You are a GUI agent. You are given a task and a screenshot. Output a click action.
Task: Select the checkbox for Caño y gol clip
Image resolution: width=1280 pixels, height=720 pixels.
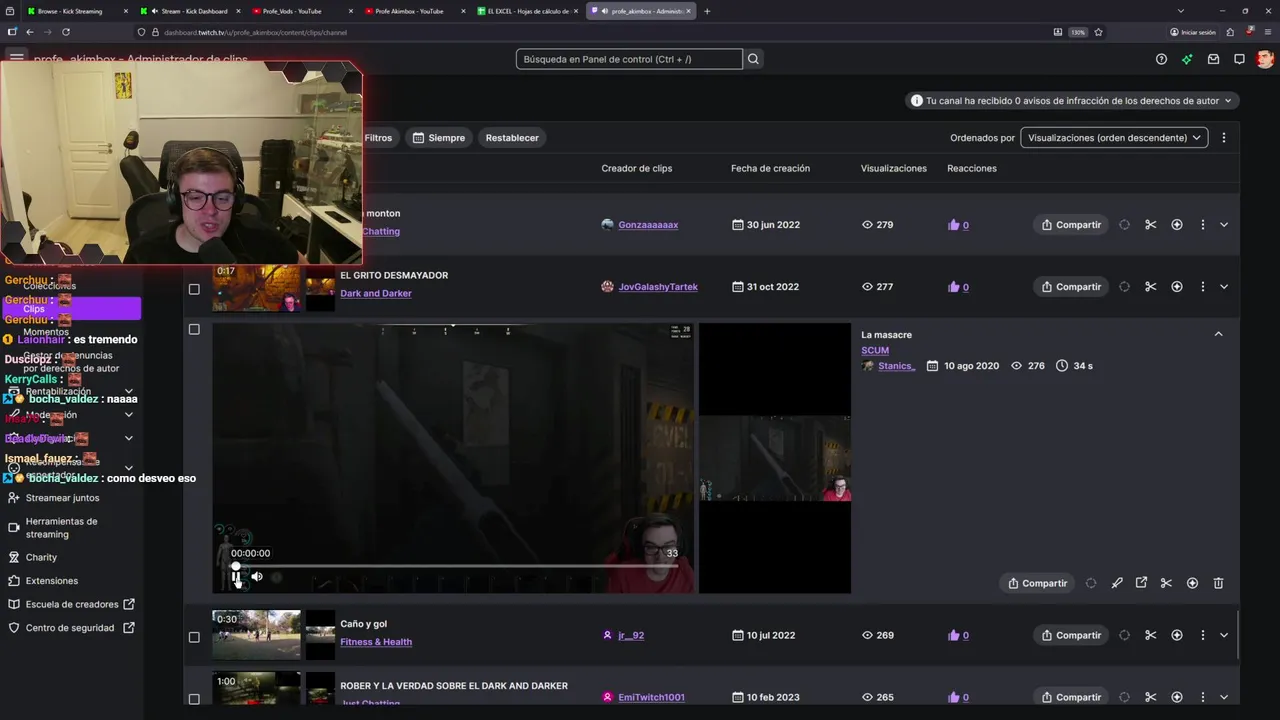pyautogui.click(x=194, y=638)
